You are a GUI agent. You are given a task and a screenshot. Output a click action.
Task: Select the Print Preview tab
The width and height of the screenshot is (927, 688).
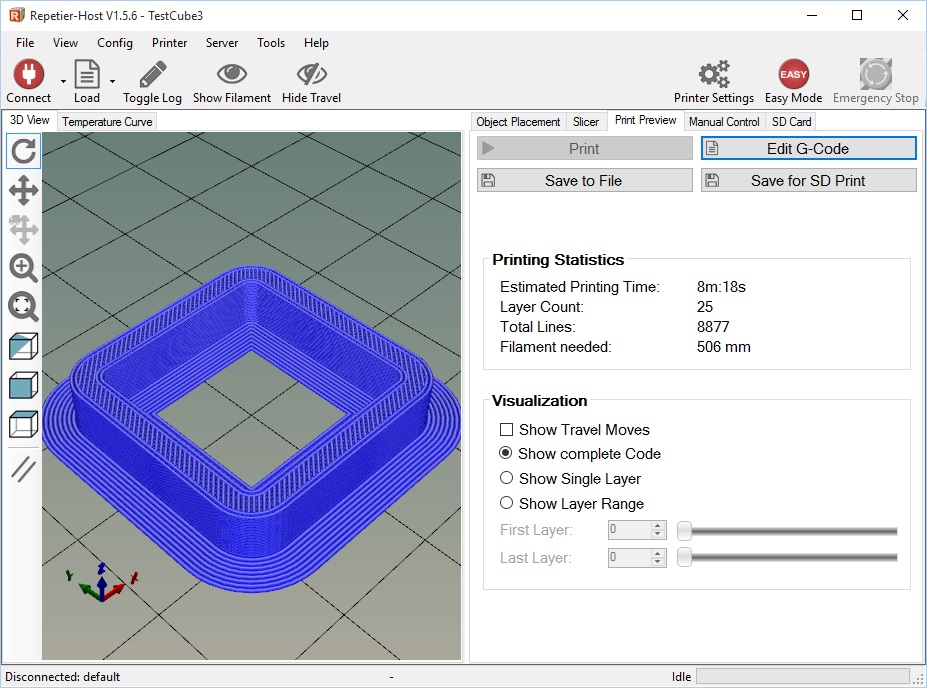[x=645, y=120]
